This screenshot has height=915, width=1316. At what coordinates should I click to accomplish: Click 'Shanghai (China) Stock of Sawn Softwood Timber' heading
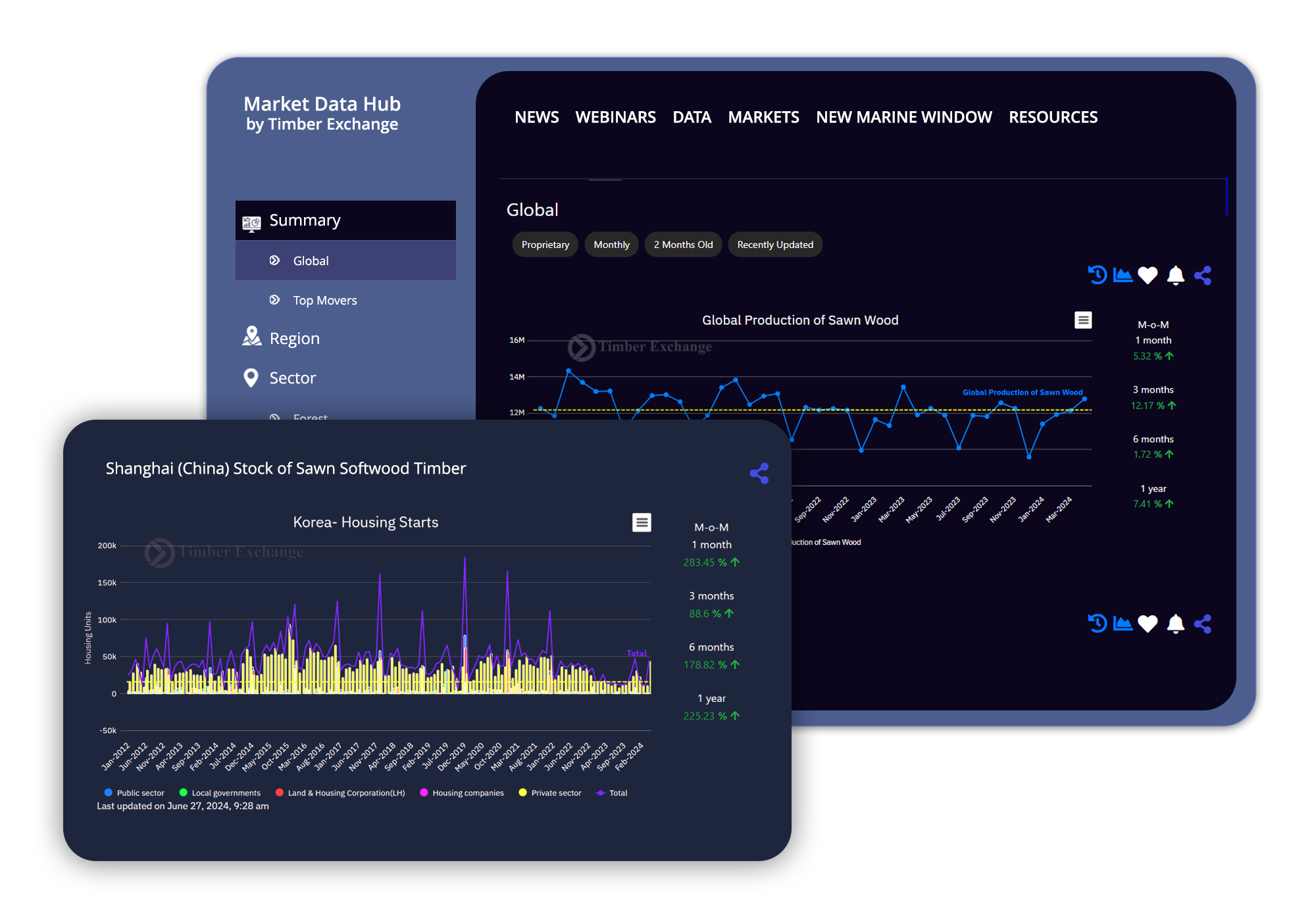286,468
